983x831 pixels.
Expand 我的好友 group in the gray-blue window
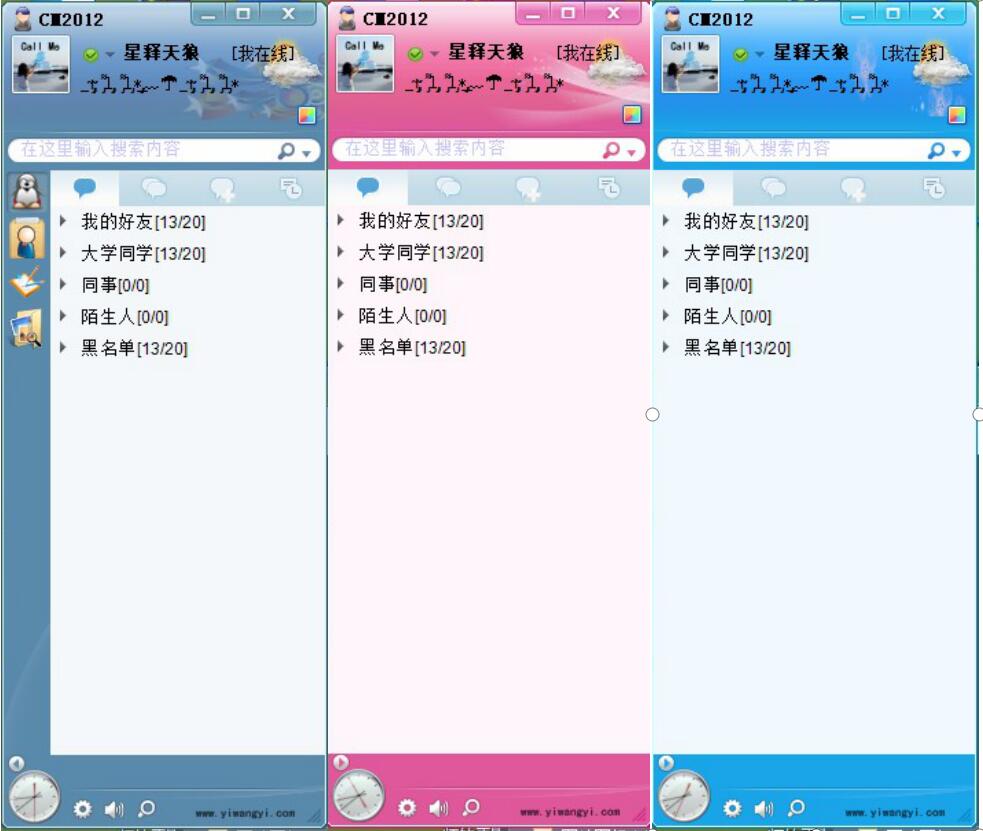pos(63,221)
